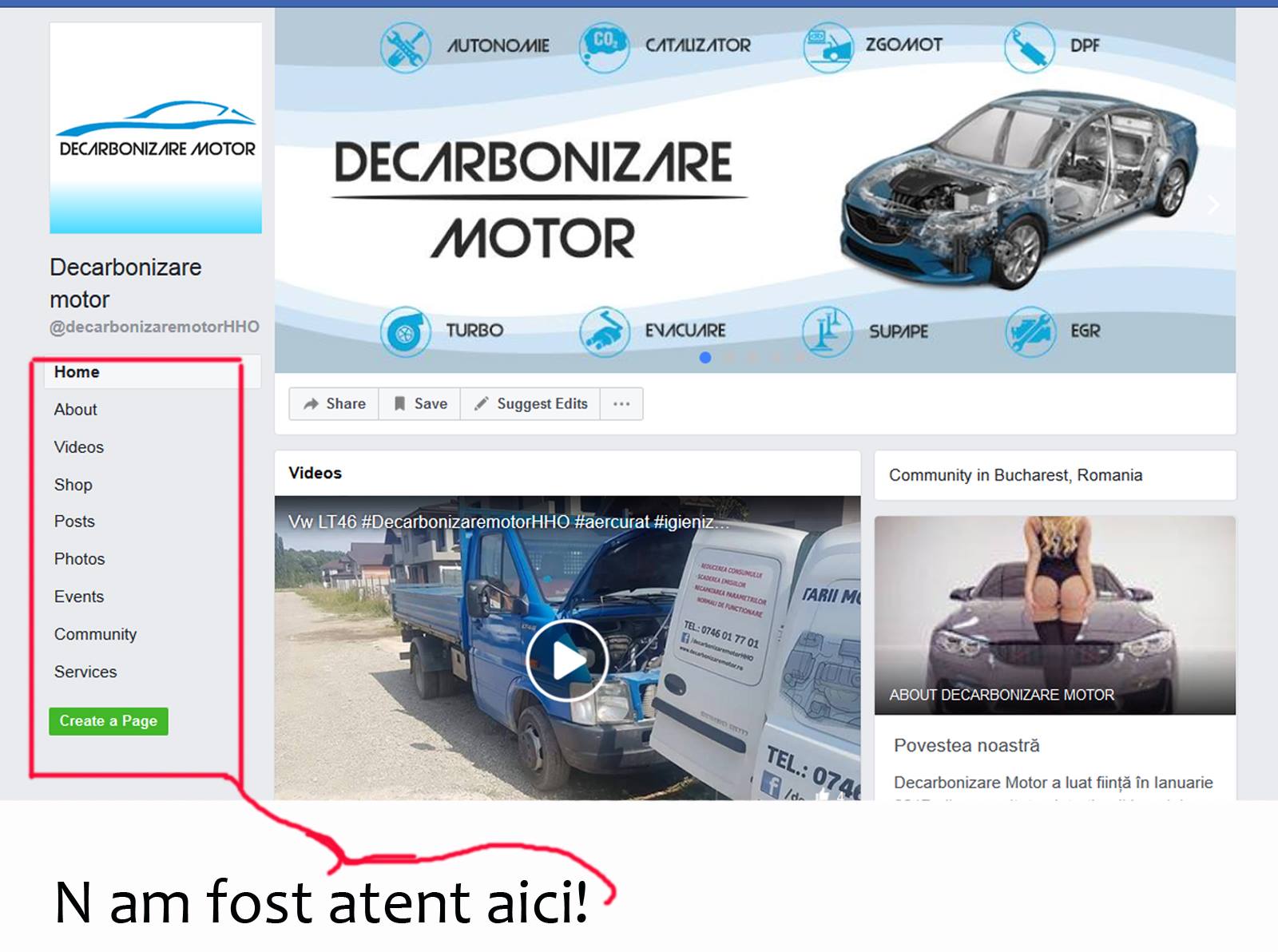Select the first blue slideshow dot
Image resolution: width=1278 pixels, height=952 pixels.
[x=704, y=358]
